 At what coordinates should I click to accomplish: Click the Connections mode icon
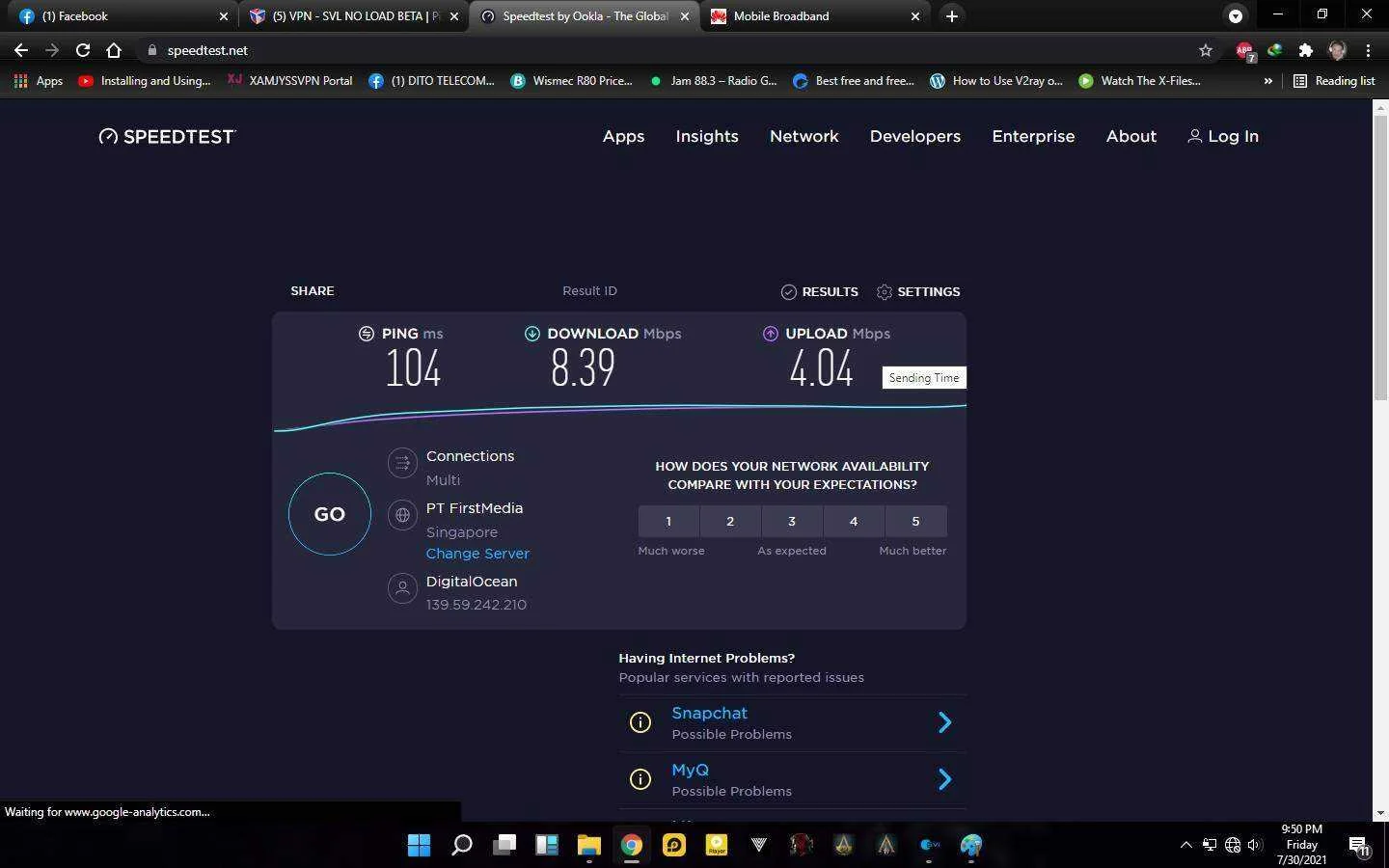(x=402, y=463)
